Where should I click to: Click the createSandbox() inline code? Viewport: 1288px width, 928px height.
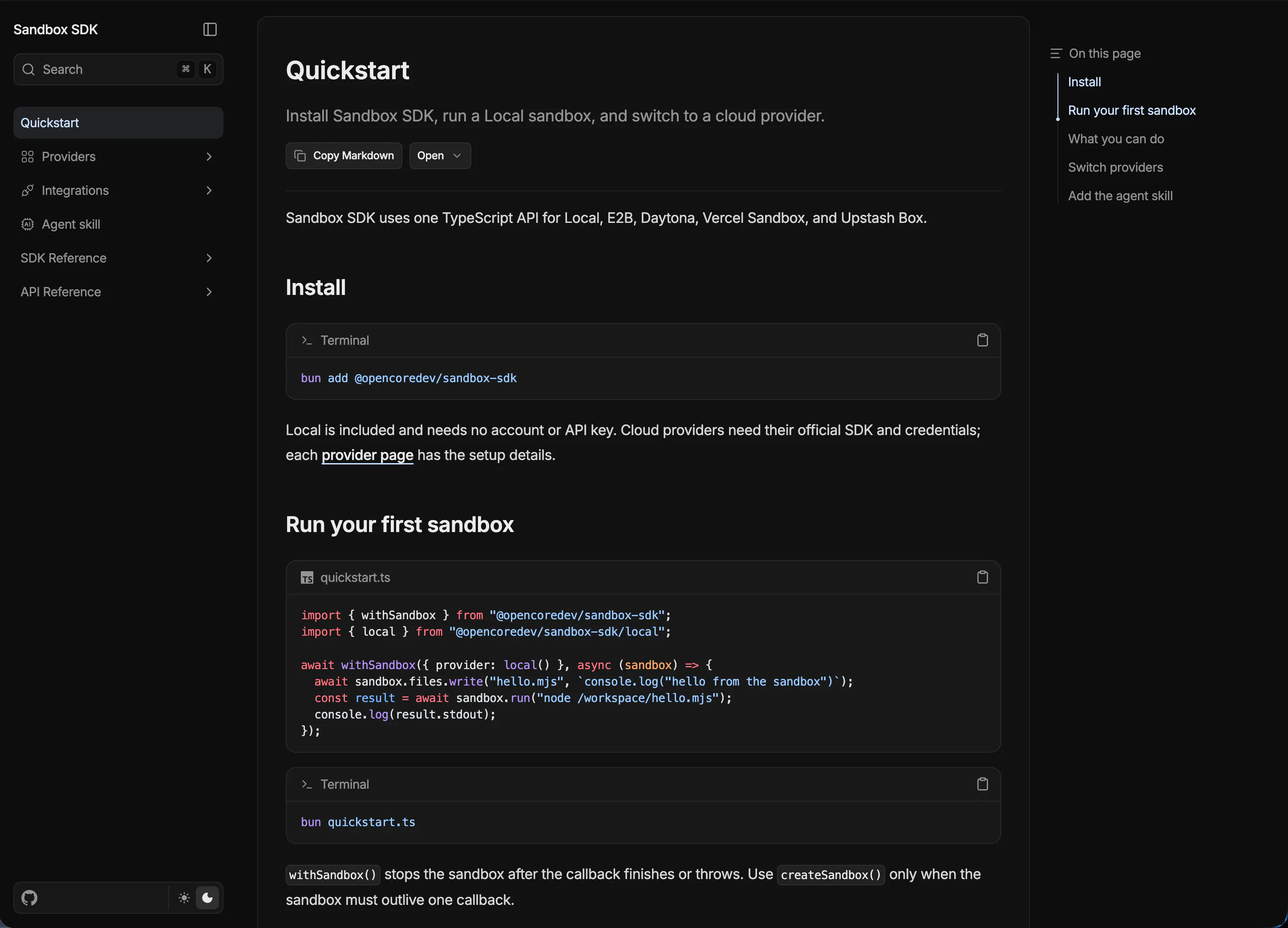[831, 875]
